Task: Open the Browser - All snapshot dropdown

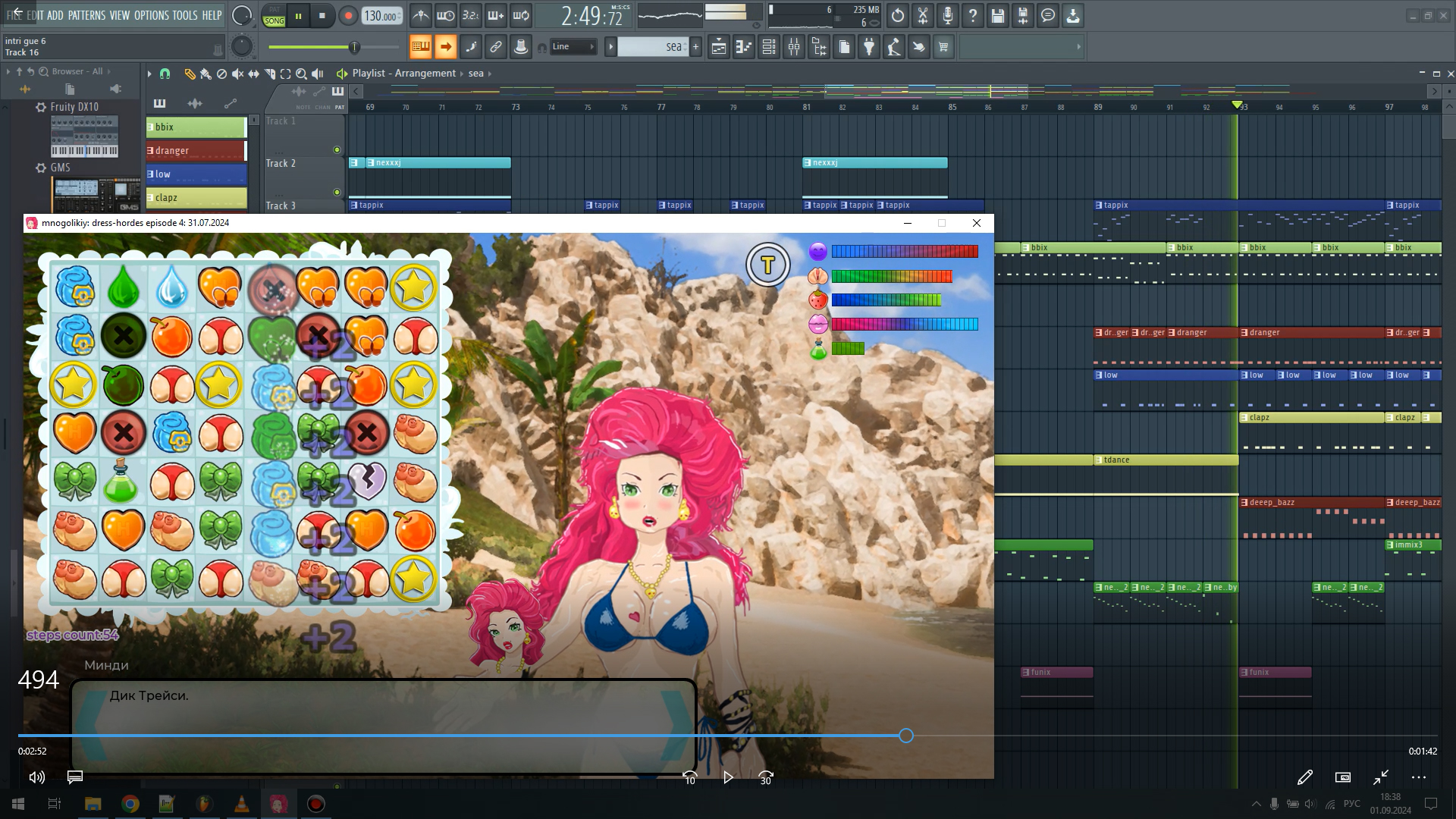Action: [108, 71]
